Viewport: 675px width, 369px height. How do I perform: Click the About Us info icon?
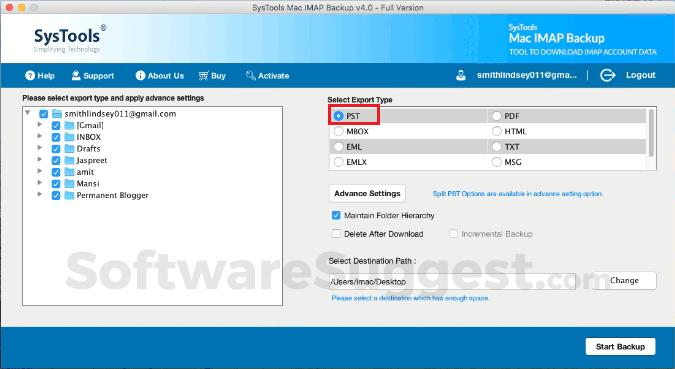pos(140,76)
